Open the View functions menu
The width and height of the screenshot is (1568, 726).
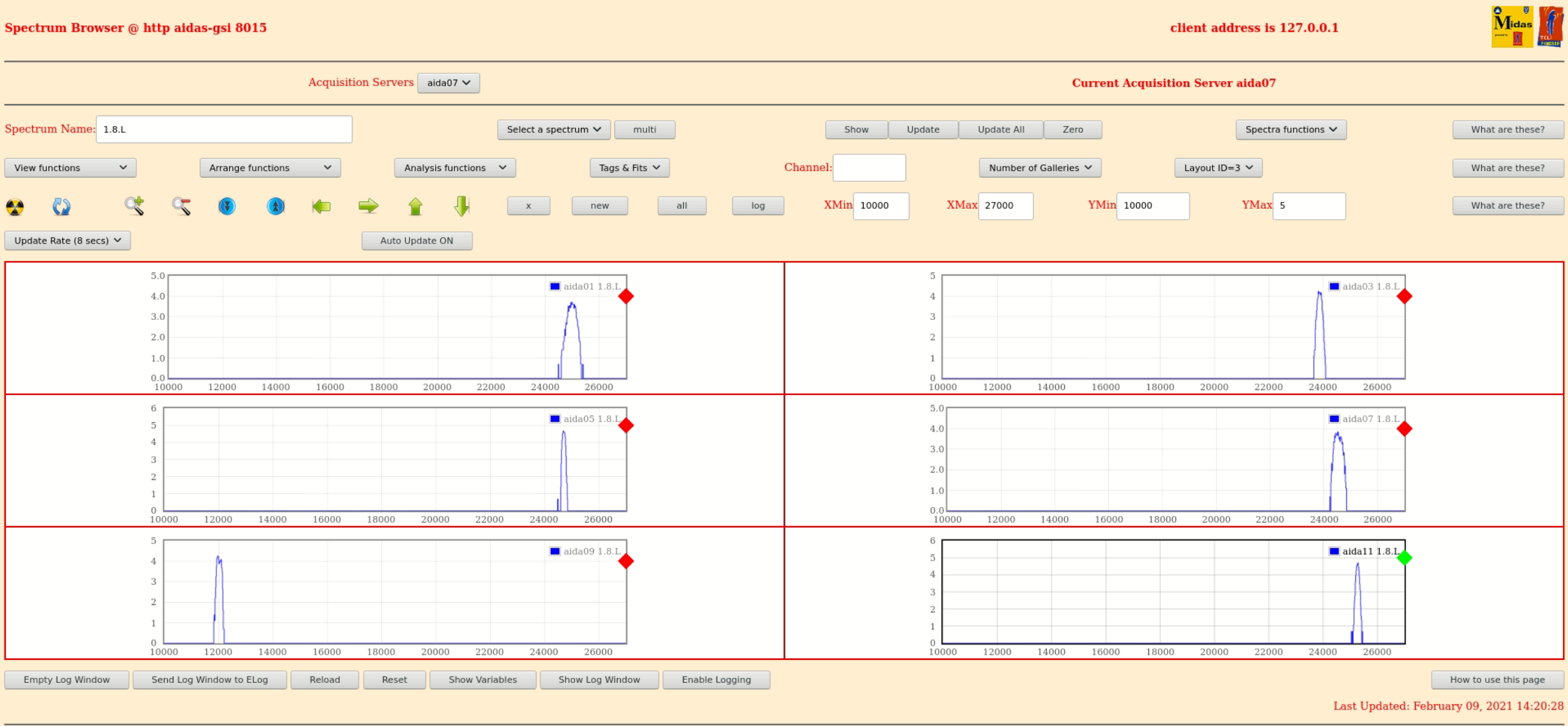(x=70, y=168)
